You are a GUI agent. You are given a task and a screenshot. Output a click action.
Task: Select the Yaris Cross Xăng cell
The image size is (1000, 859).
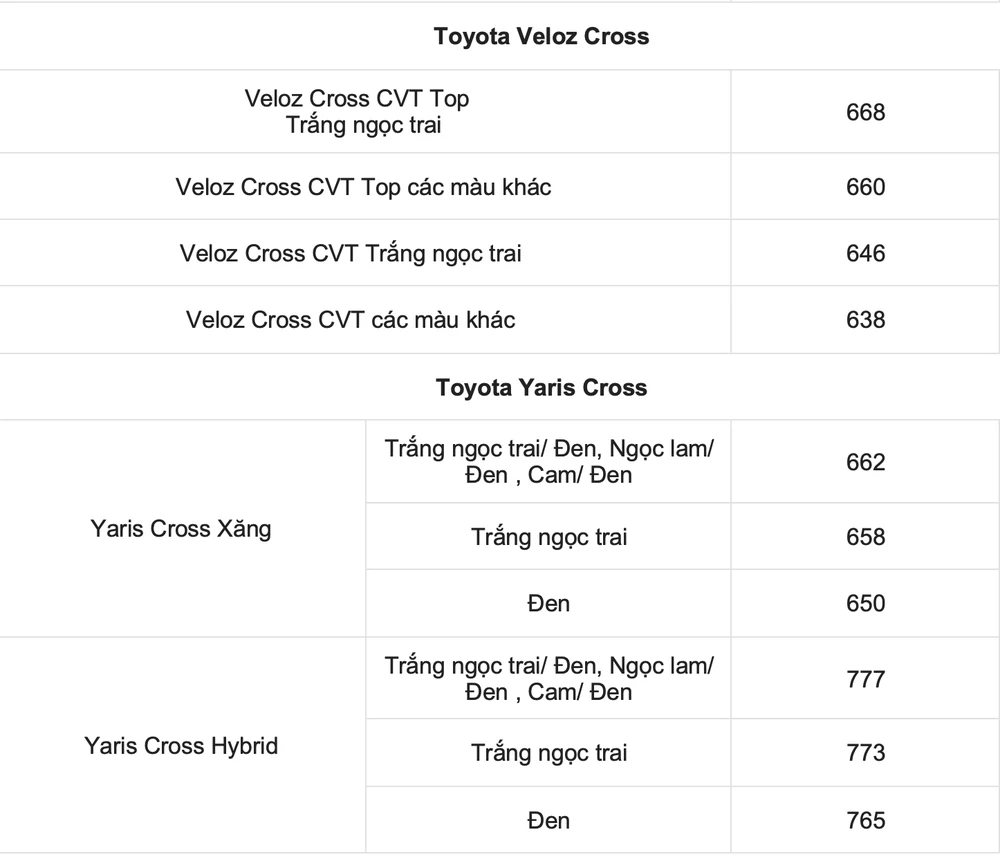tap(181, 529)
